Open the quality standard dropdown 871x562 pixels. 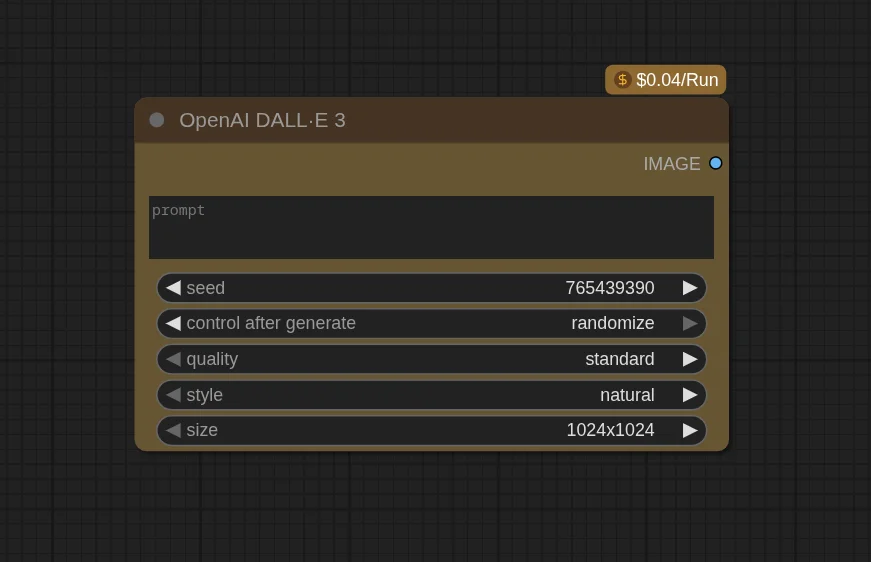(619, 359)
